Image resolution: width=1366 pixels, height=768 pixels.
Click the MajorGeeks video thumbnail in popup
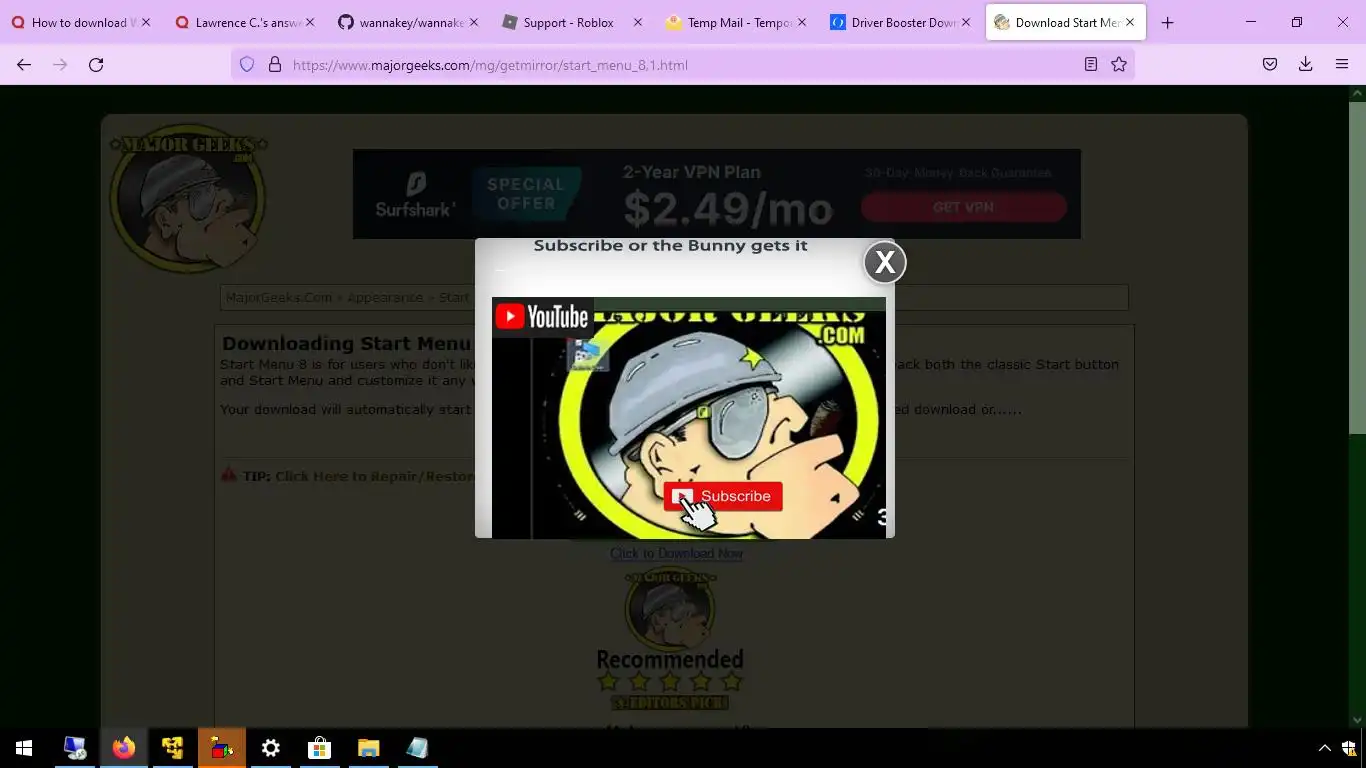click(x=689, y=418)
